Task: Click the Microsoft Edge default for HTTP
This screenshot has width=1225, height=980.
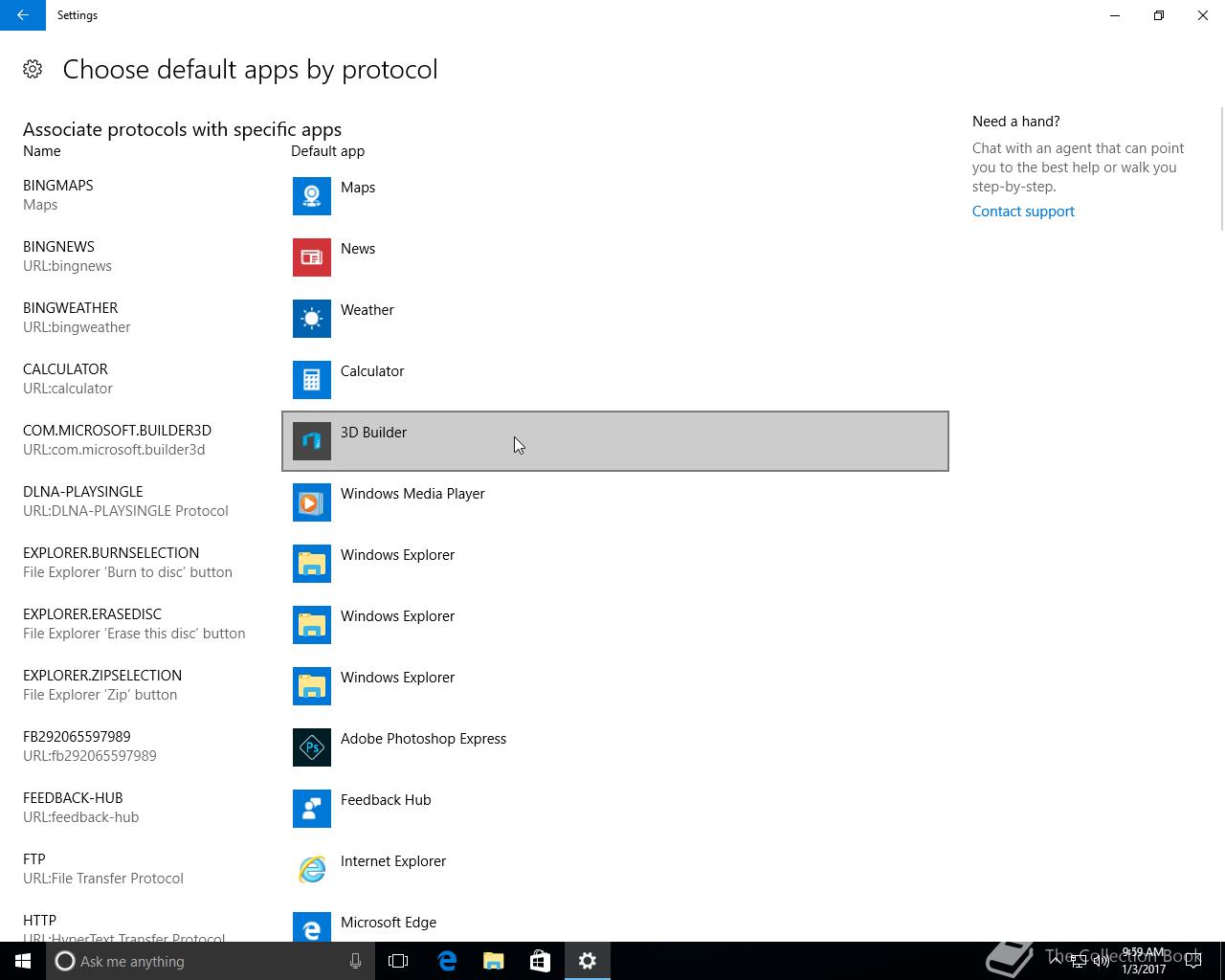Action: point(388,924)
